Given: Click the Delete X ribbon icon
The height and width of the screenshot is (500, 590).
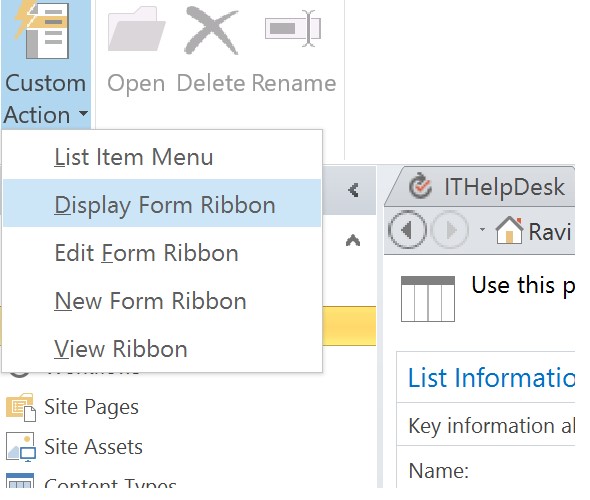Looking at the screenshot, I should pos(211,30).
